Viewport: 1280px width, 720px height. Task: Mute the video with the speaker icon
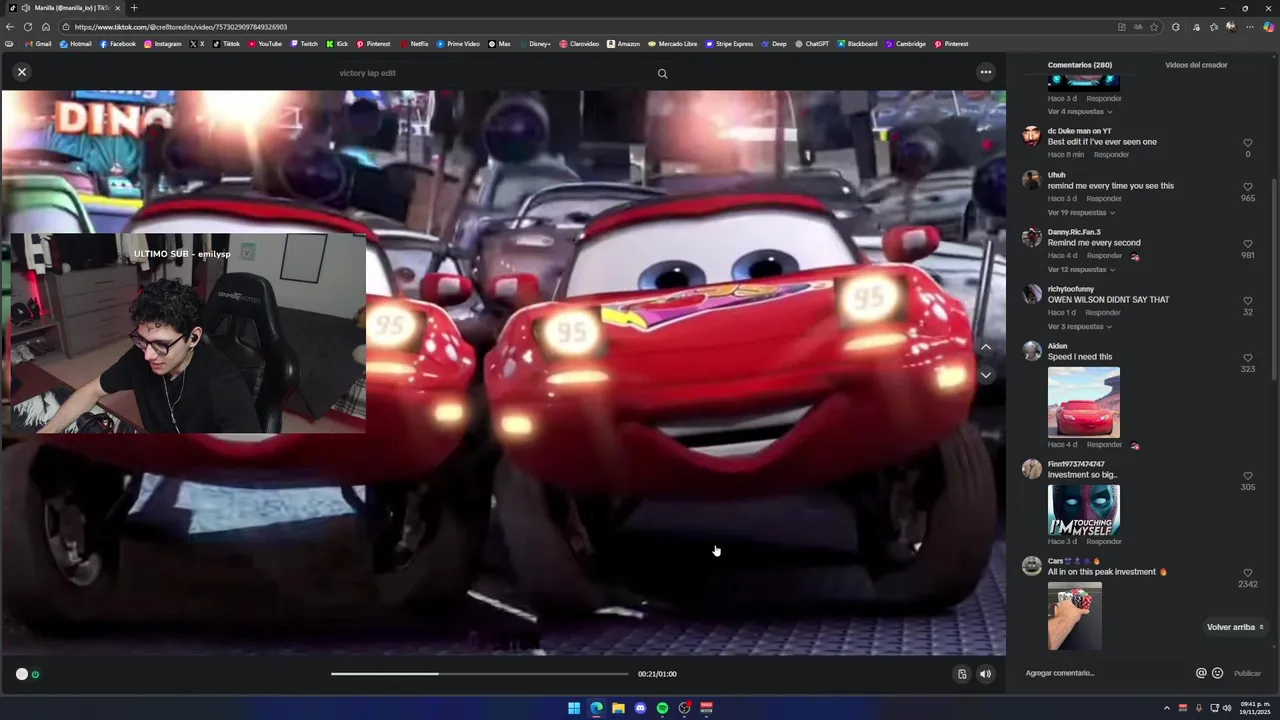click(x=985, y=674)
